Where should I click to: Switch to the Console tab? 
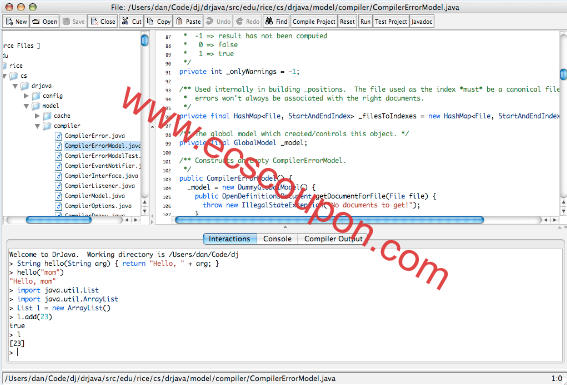coord(277,239)
